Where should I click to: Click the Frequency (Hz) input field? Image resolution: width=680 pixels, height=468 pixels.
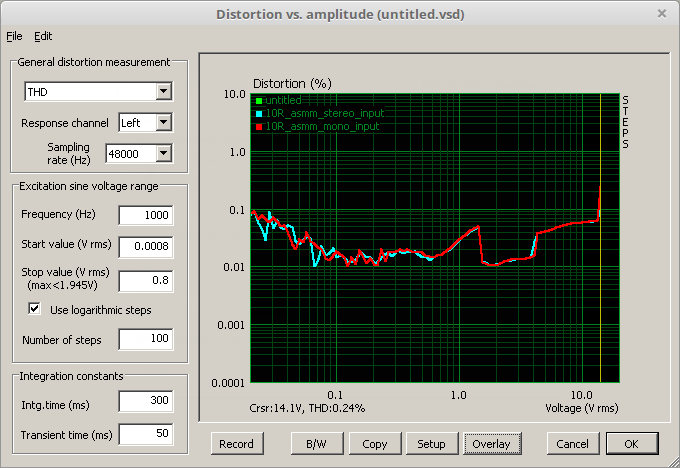pos(145,215)
